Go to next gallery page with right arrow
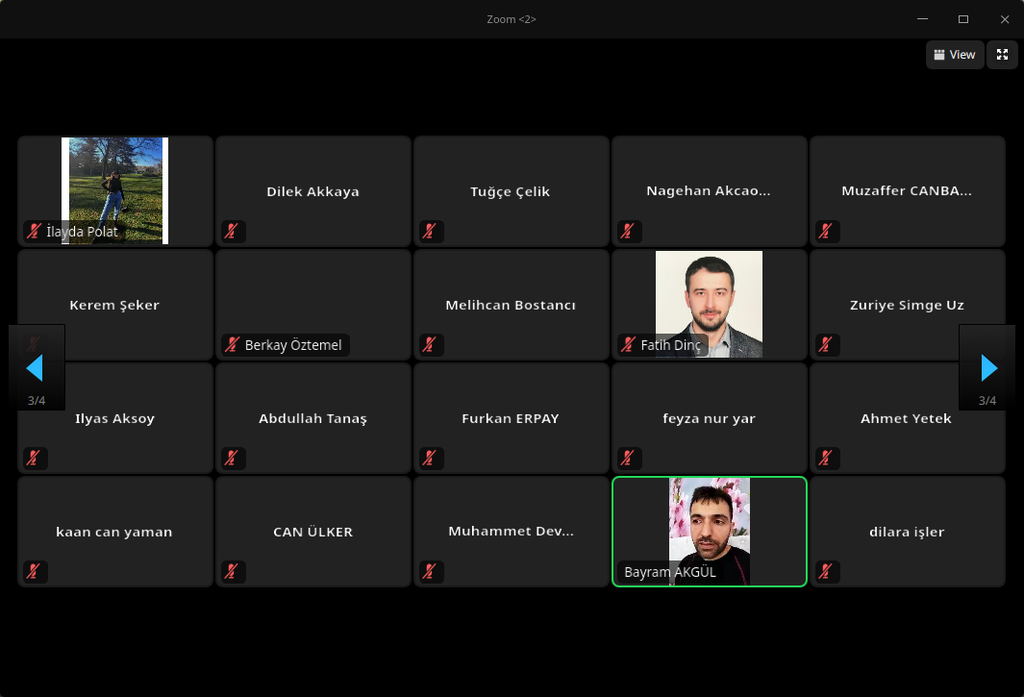The image size is (1024, 697). click(988, 368)
